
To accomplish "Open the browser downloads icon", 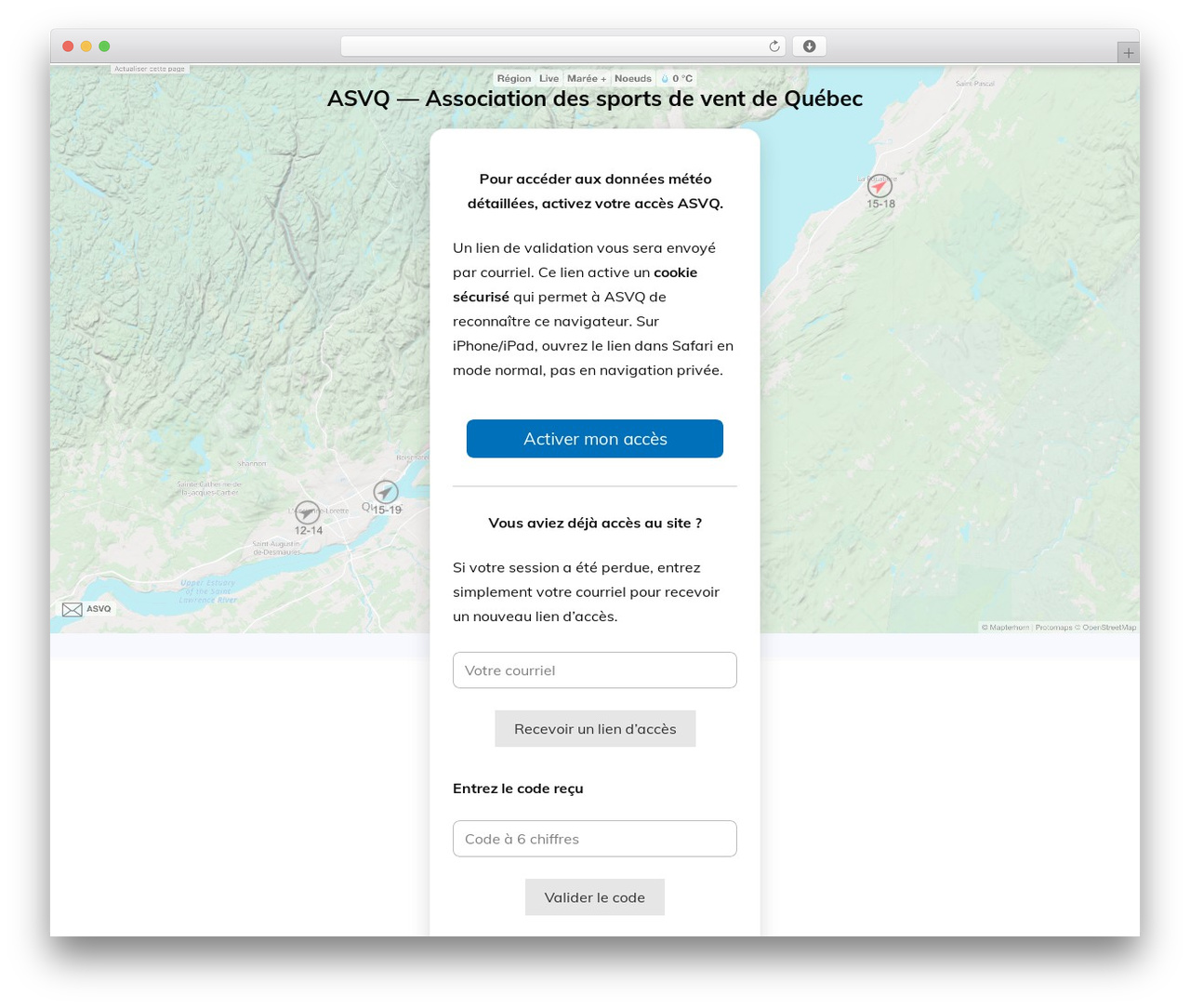I will point(809,46).
